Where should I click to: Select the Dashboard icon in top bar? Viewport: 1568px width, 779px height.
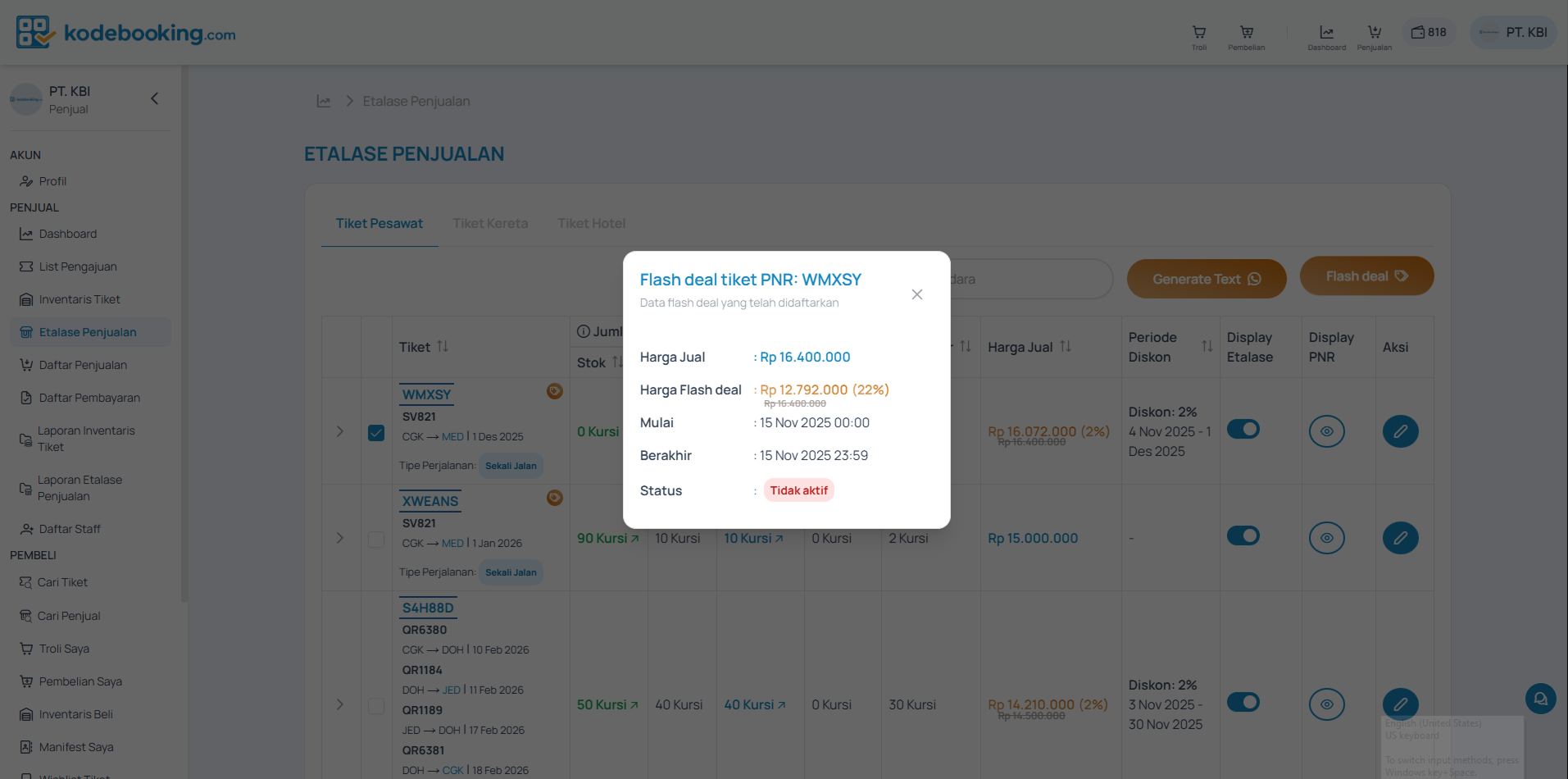pos(1326,33)
